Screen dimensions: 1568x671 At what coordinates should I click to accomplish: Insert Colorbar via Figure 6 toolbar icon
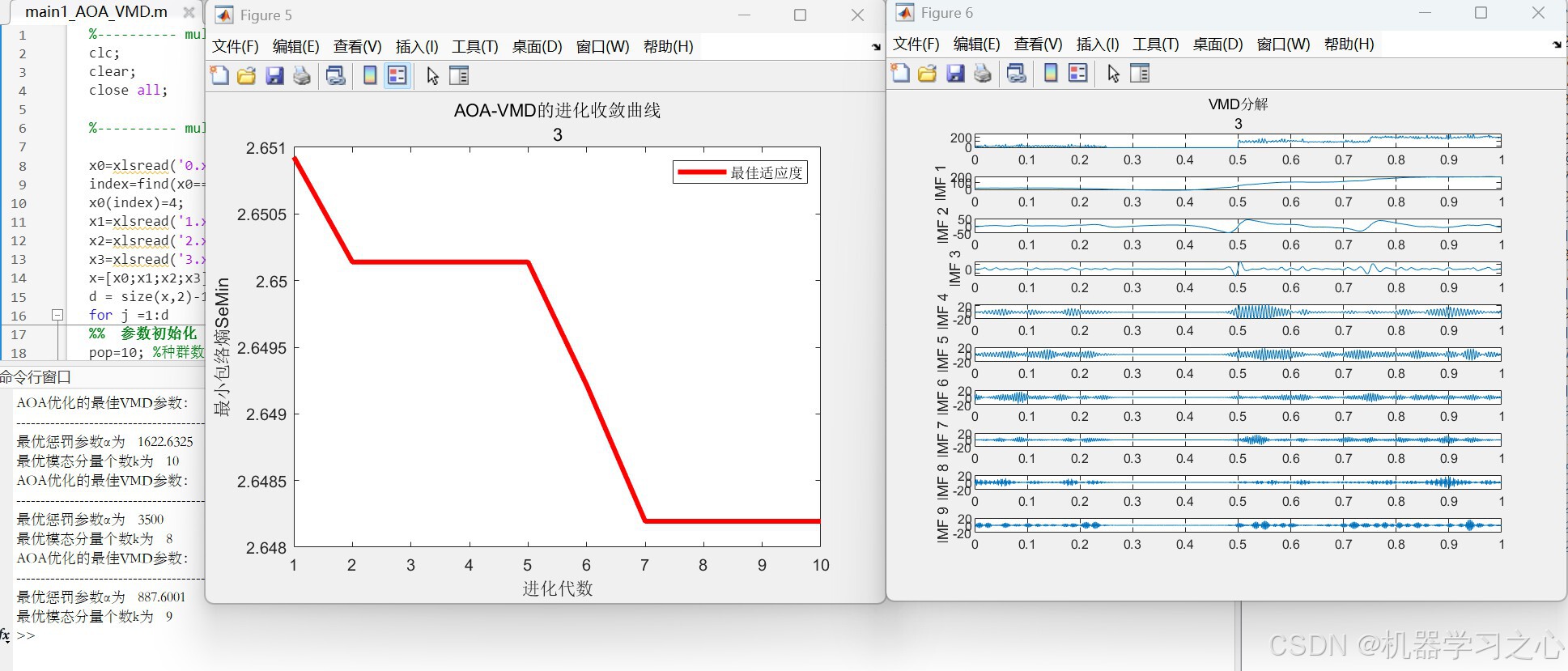click(x=1051, y=74)
